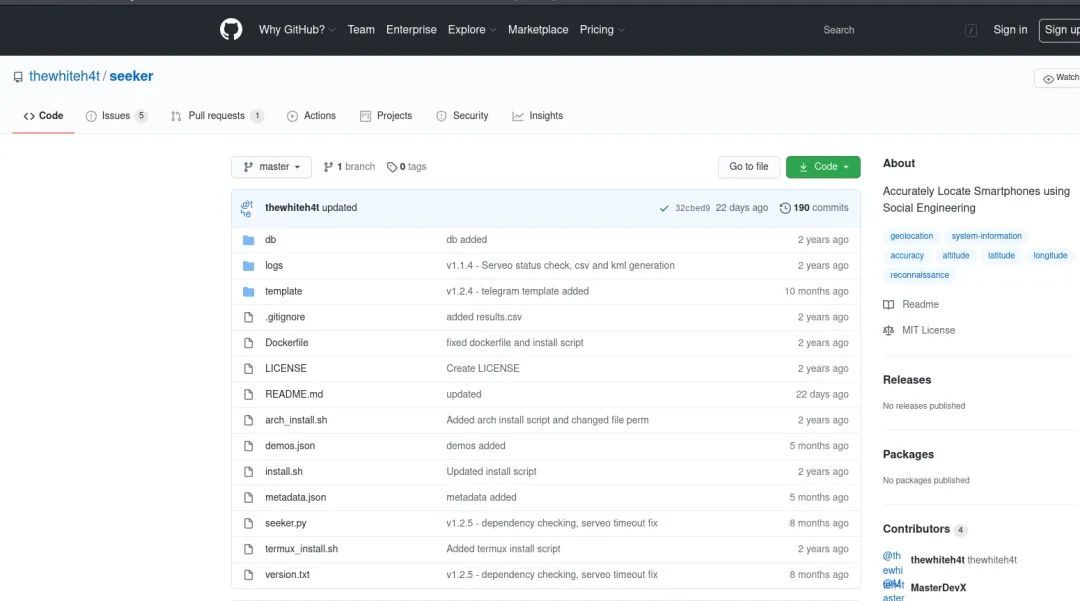
Task: Click the commit status checkmark icon
Action: (664, 208)
